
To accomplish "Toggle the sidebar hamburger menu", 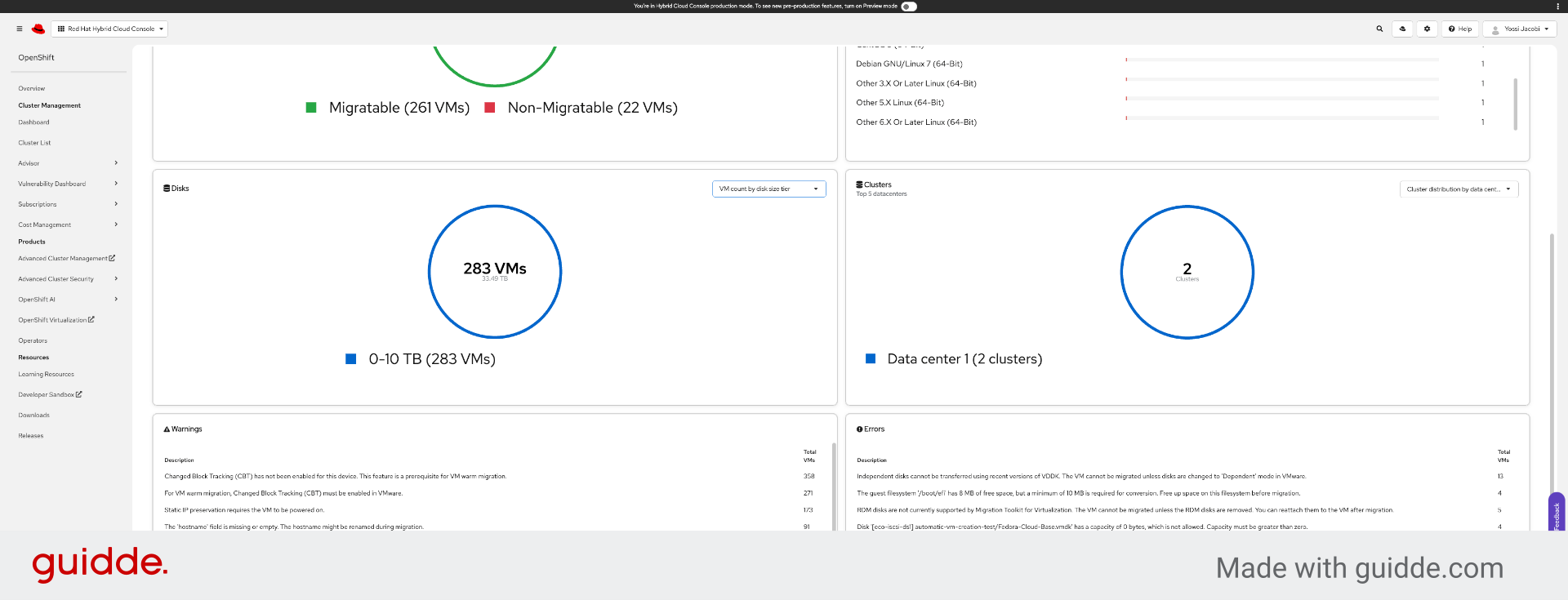I will tap(20, 29).
